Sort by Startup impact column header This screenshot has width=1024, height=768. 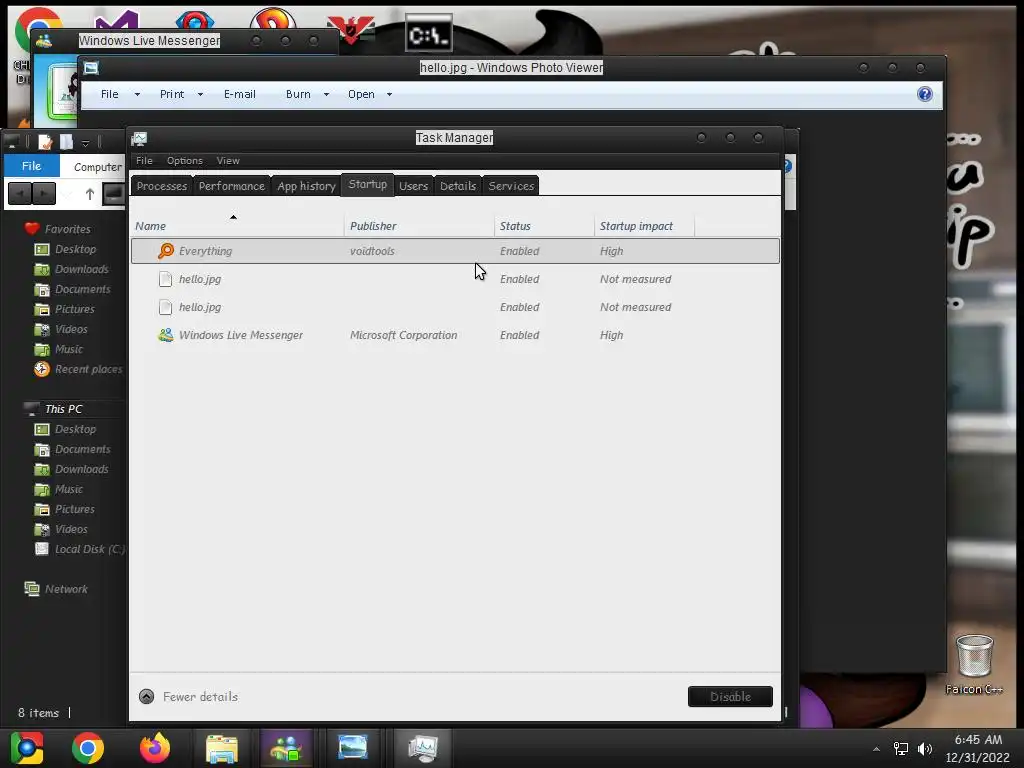pyautogui.click(x=644, y=226)
